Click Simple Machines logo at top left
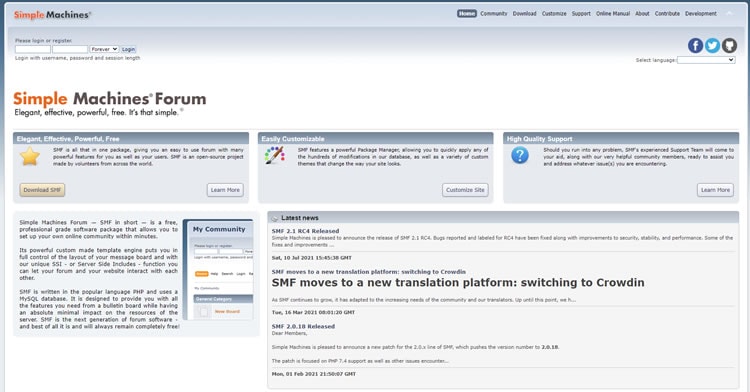 pyautogui.click(x=52, y=15)
